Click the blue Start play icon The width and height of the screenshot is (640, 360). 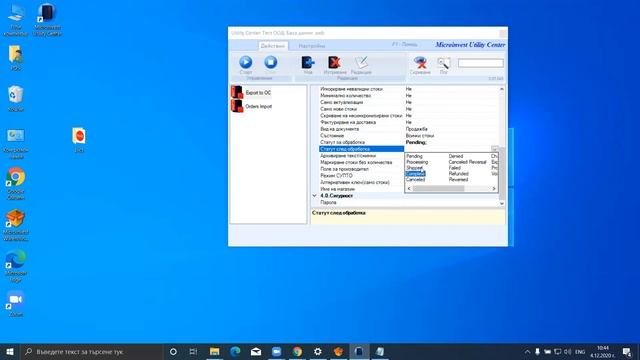tap(246, 62)
